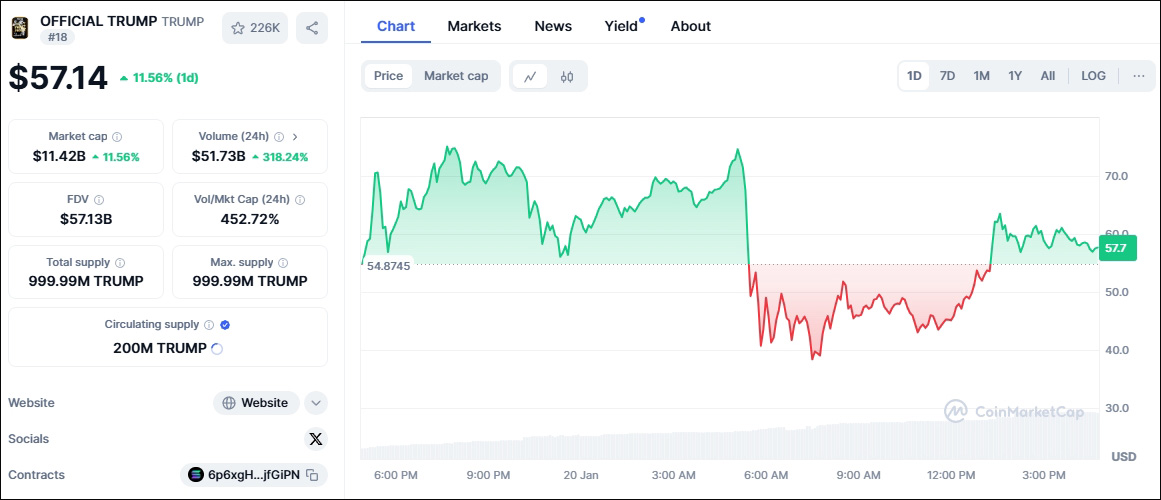Click the 57.7 current price marker
The height and width of the screenshot is (500, 1161).
pyautogui.click(x=1117, y=247)
